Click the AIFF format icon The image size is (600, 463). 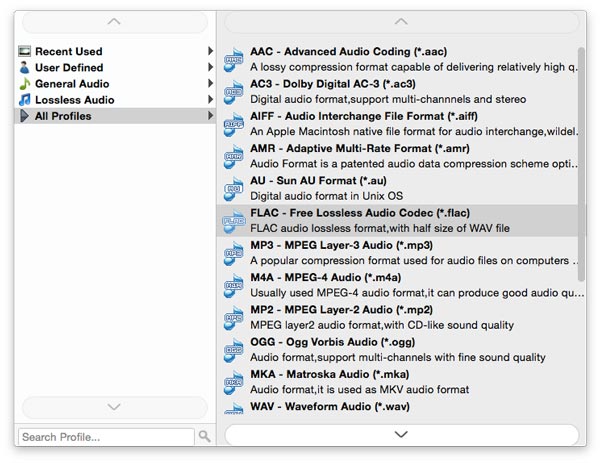tap(234, 124)
